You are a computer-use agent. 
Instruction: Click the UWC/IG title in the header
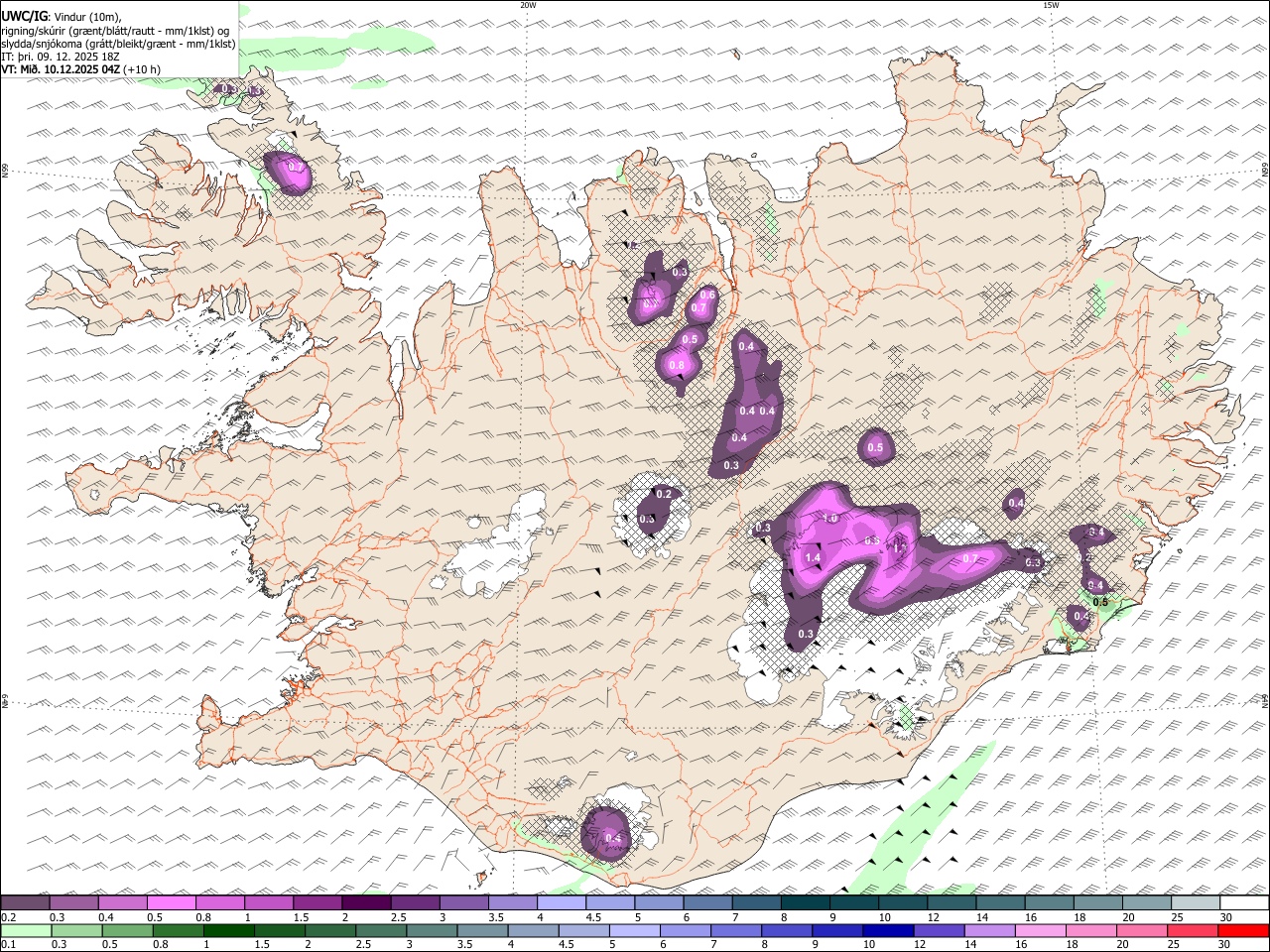point(25,16)
